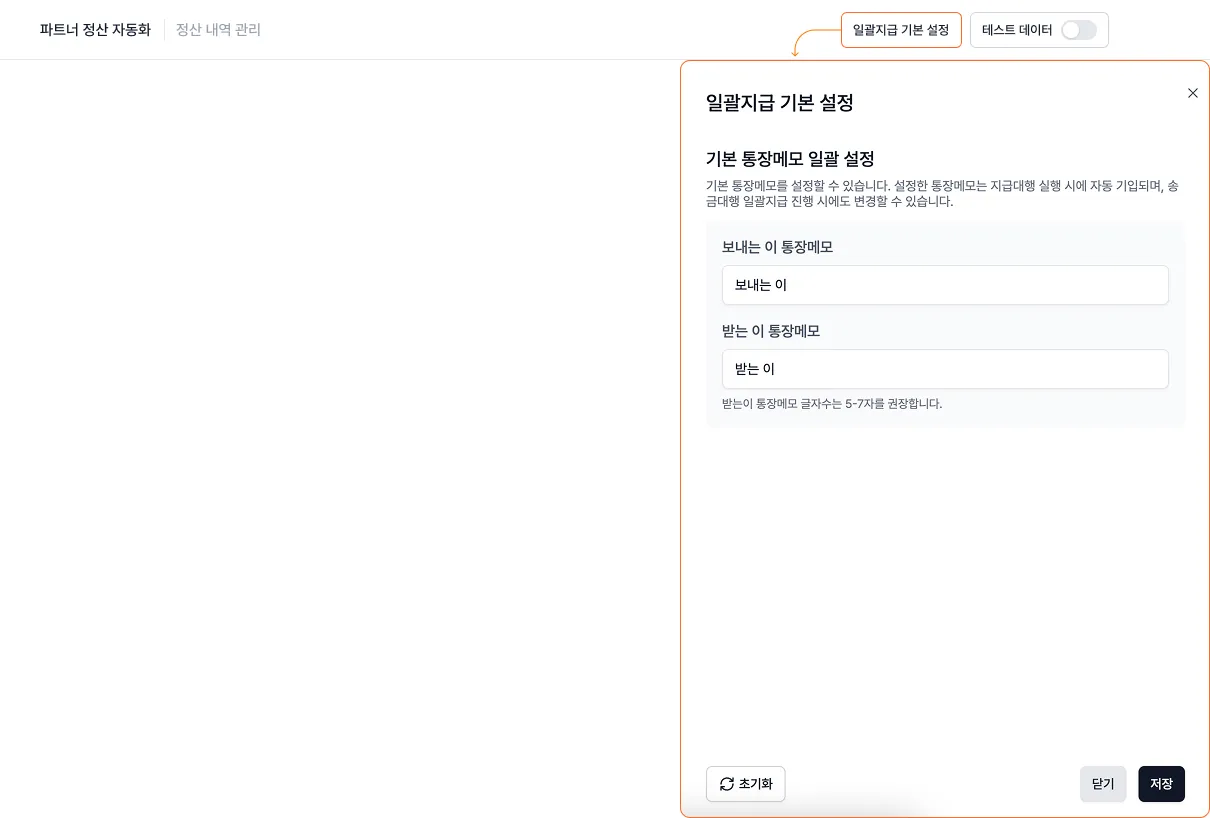Click the orange arrow pointing to the panel
This screenshot has height=818, width=1210.
(806, 42)
